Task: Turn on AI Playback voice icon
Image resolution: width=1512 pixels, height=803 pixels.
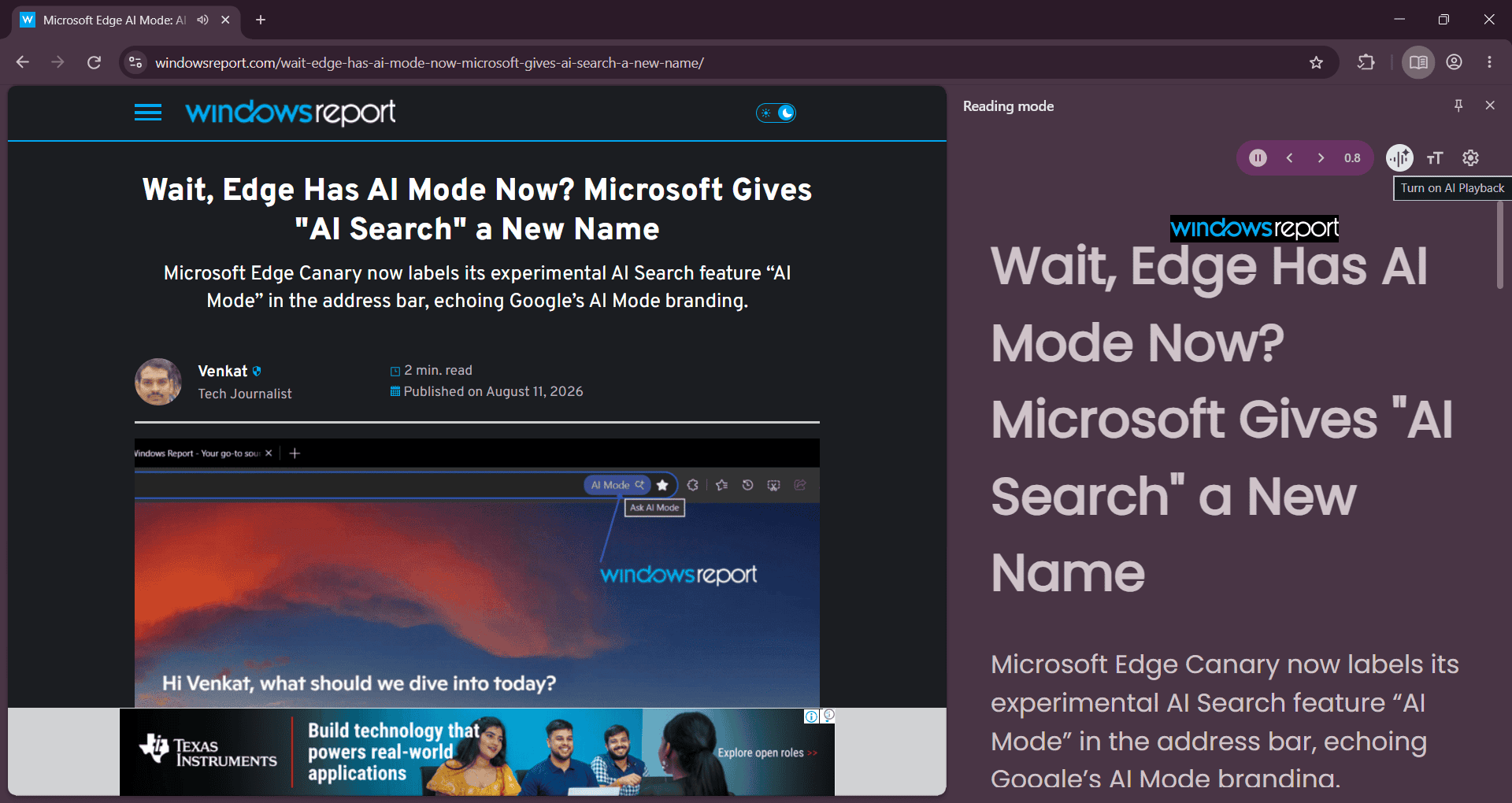Action: pyautogui.click(x=1399, y=158)
